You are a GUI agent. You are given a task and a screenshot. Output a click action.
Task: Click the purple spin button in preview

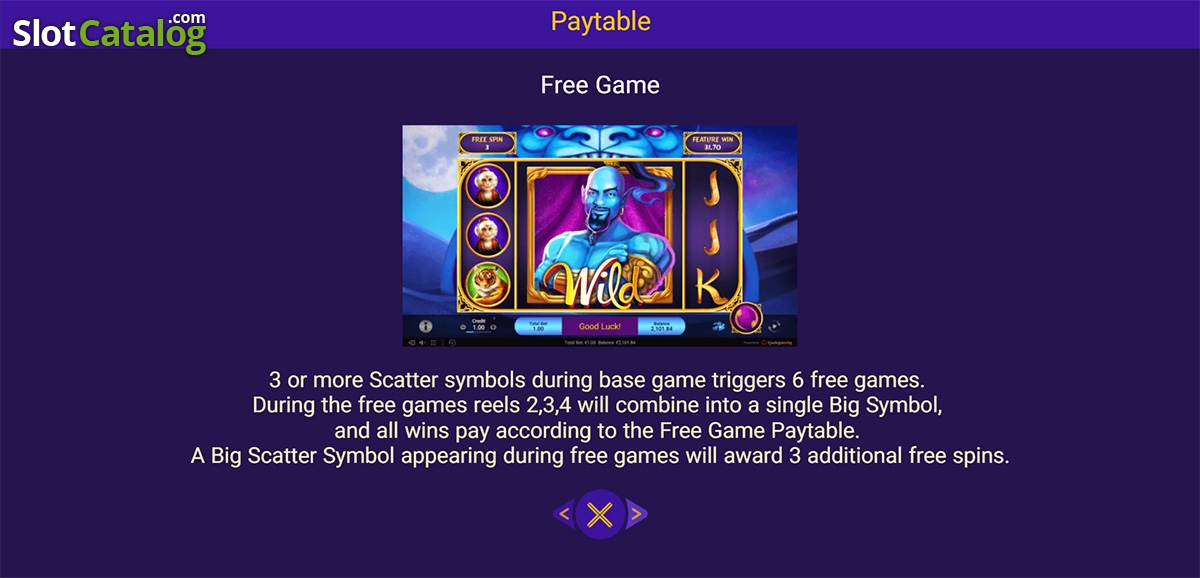[x=746, y=320]
